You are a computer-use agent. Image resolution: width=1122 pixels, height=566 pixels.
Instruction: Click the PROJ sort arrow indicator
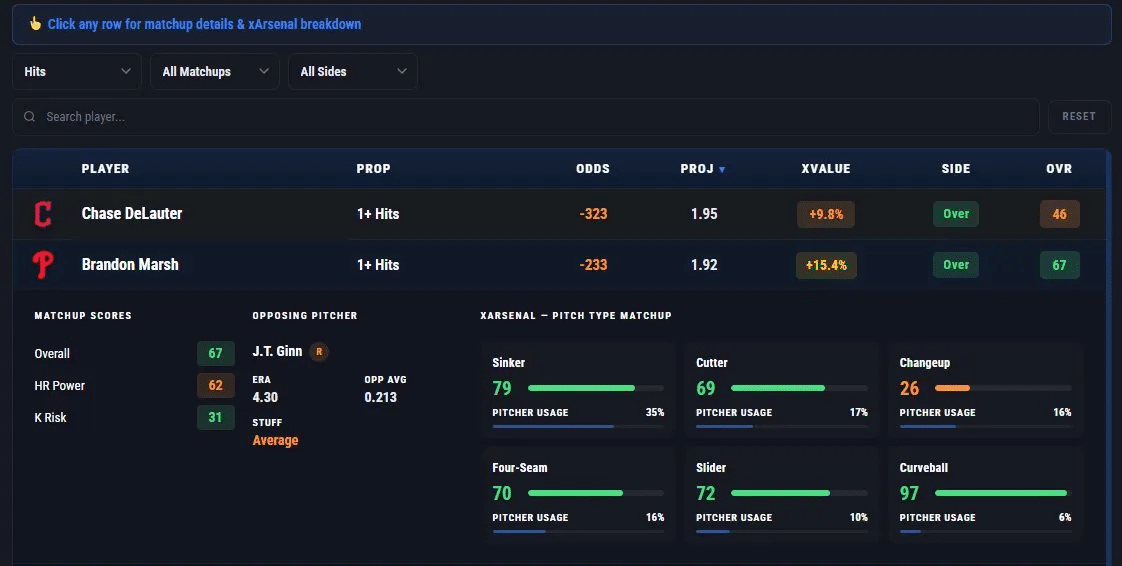coord(722,170)
